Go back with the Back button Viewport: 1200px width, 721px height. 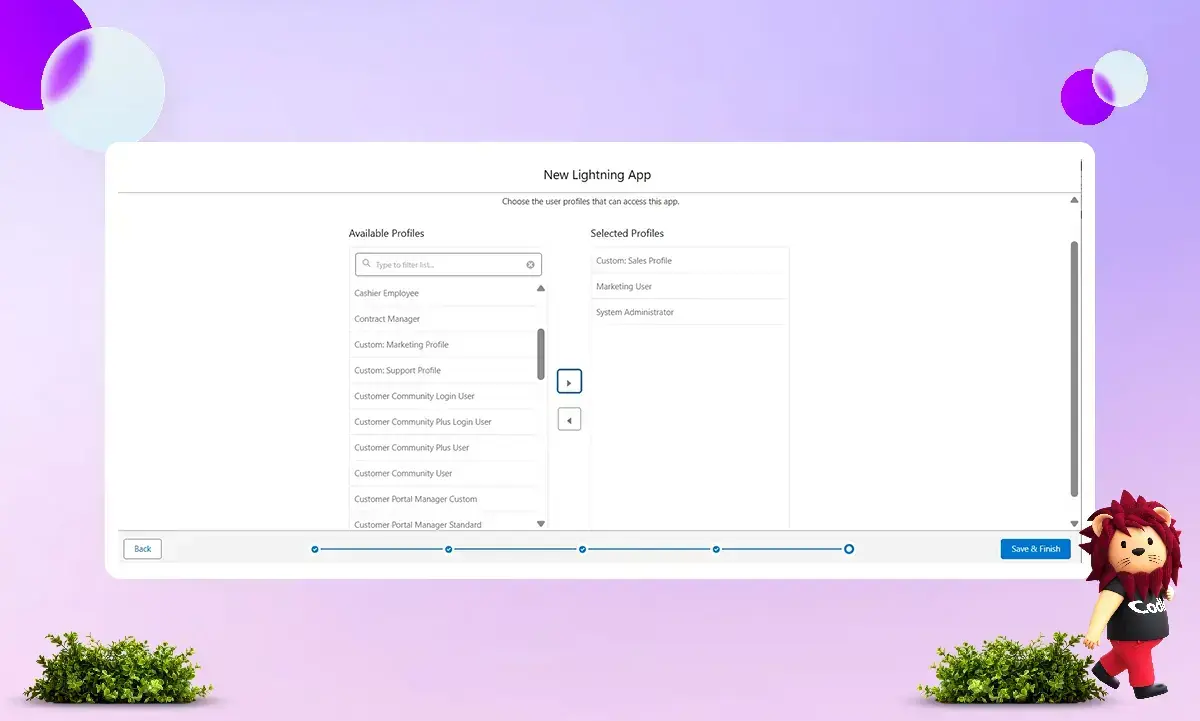tap(143, 549)
